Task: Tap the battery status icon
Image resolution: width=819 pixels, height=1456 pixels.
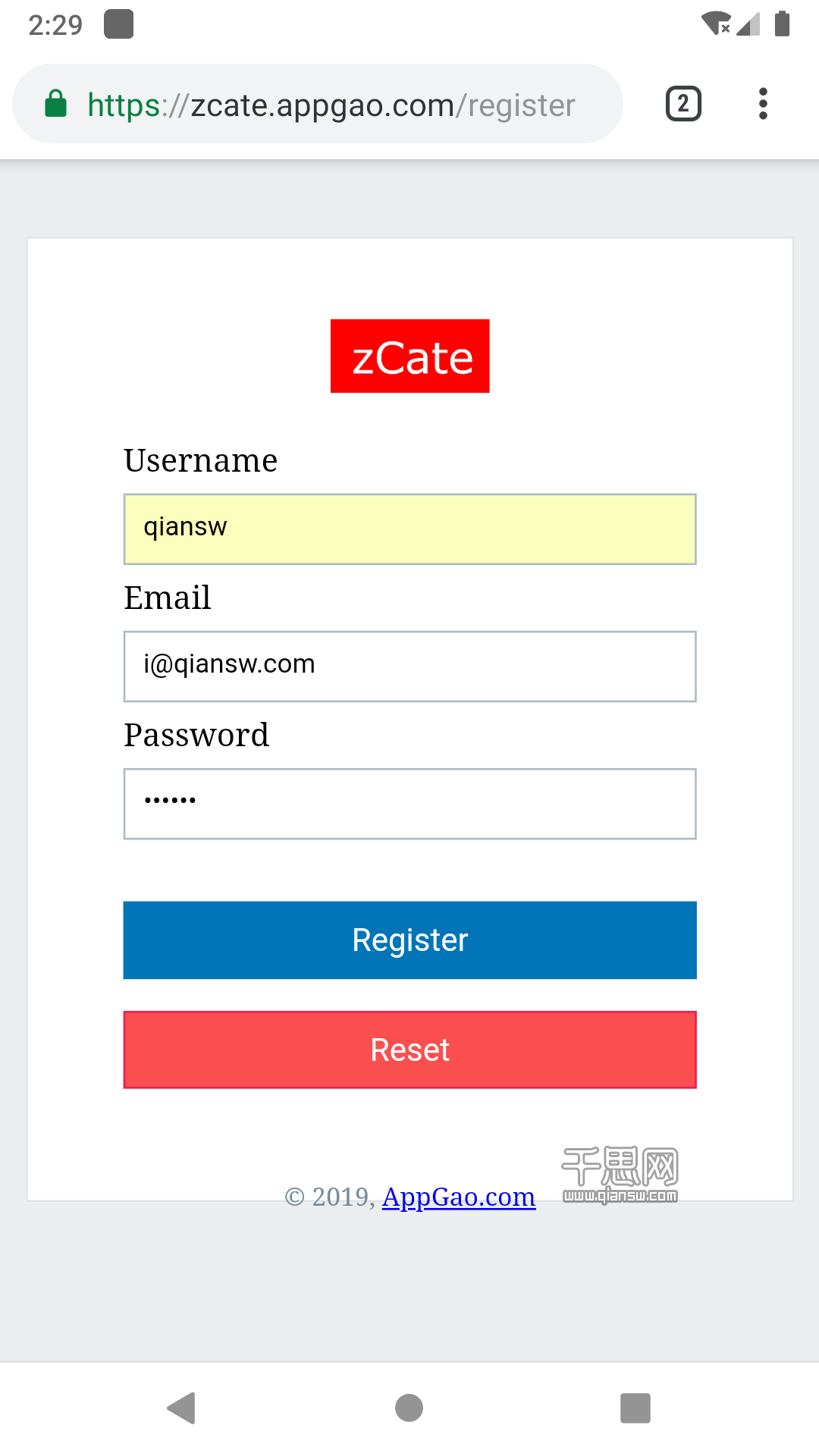Action: (x=783, y=24)
